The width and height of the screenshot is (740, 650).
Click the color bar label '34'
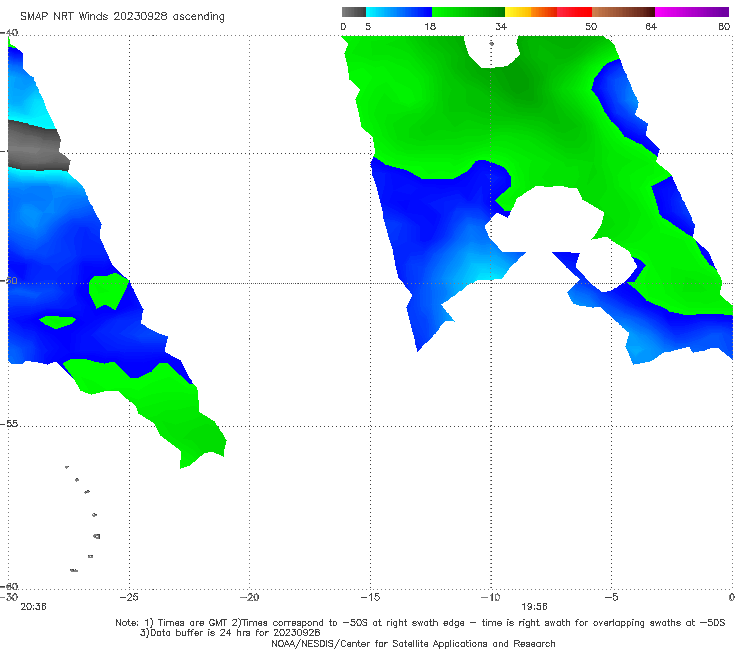coord(501,26)
